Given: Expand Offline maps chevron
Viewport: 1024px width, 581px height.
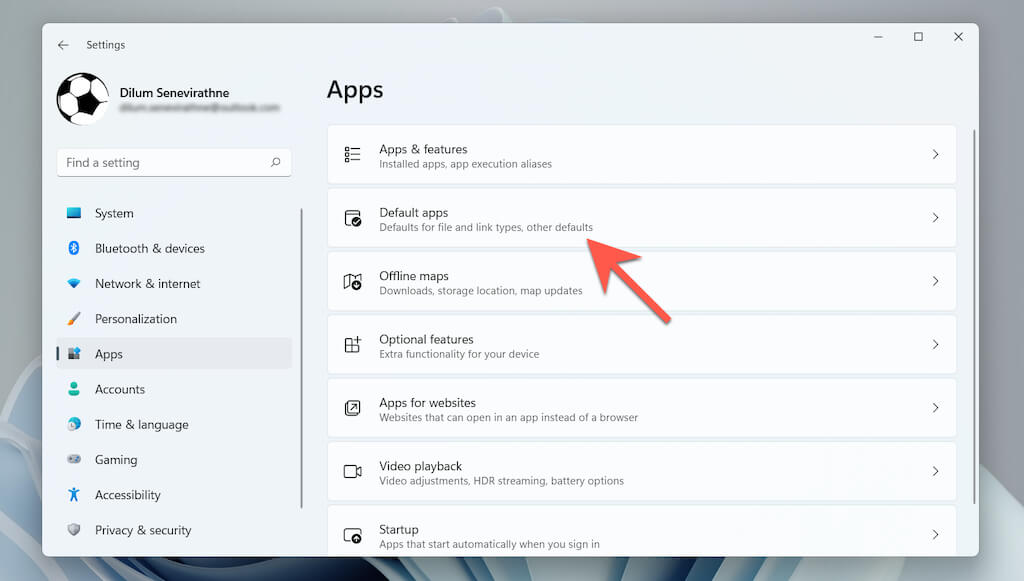Looking at the screenshot, I should tap(935, 281).
